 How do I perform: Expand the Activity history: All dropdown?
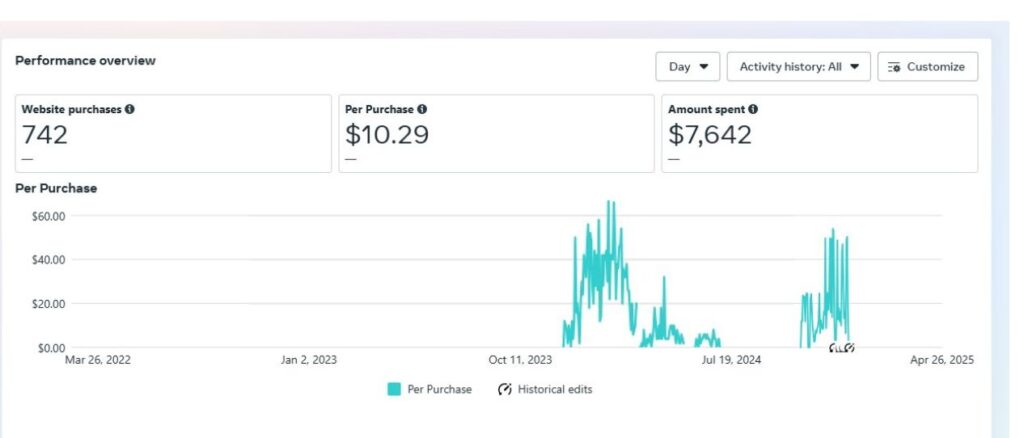[799, 67]
